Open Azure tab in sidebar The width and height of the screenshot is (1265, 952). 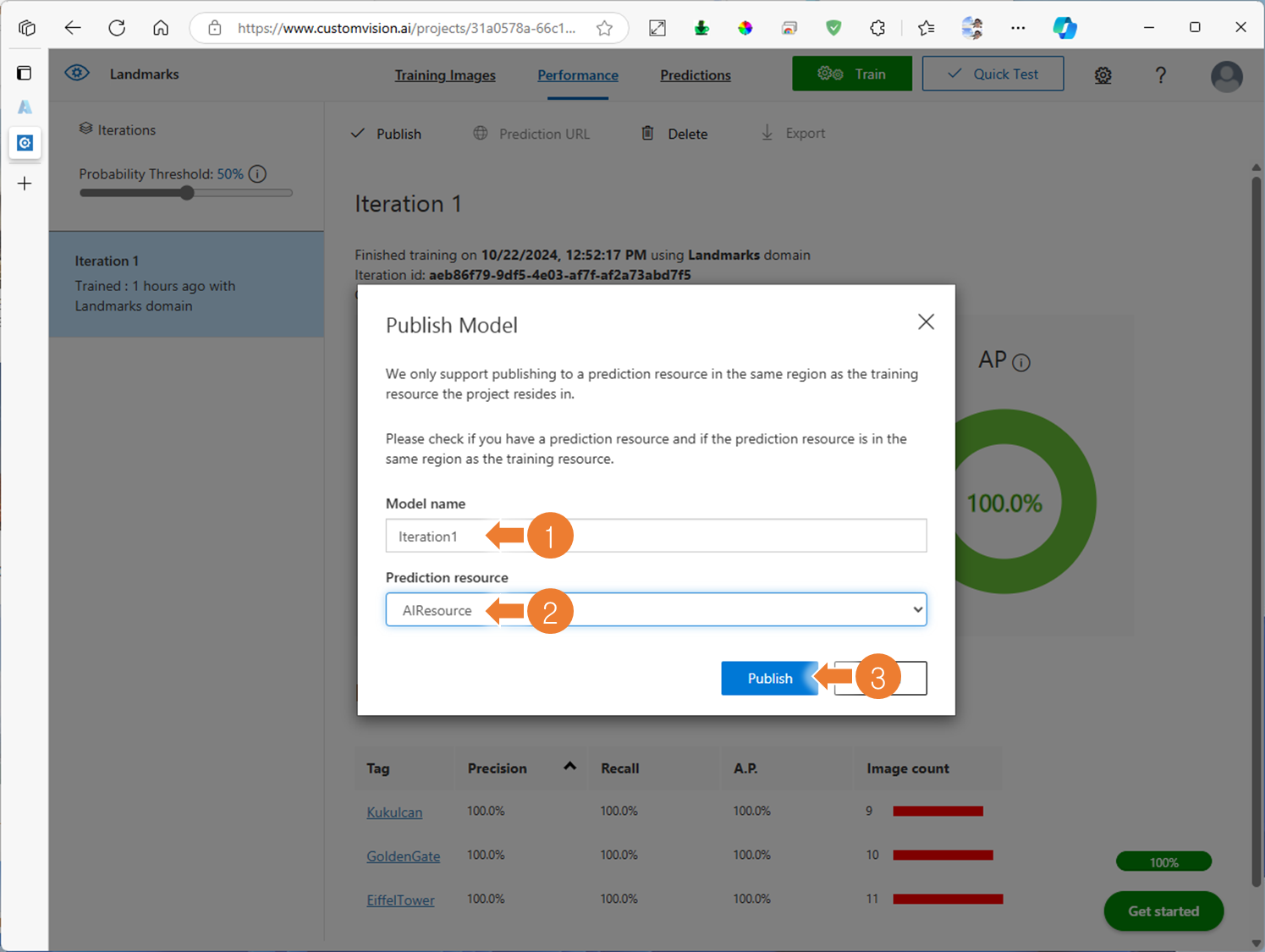(x=25, y=107)
